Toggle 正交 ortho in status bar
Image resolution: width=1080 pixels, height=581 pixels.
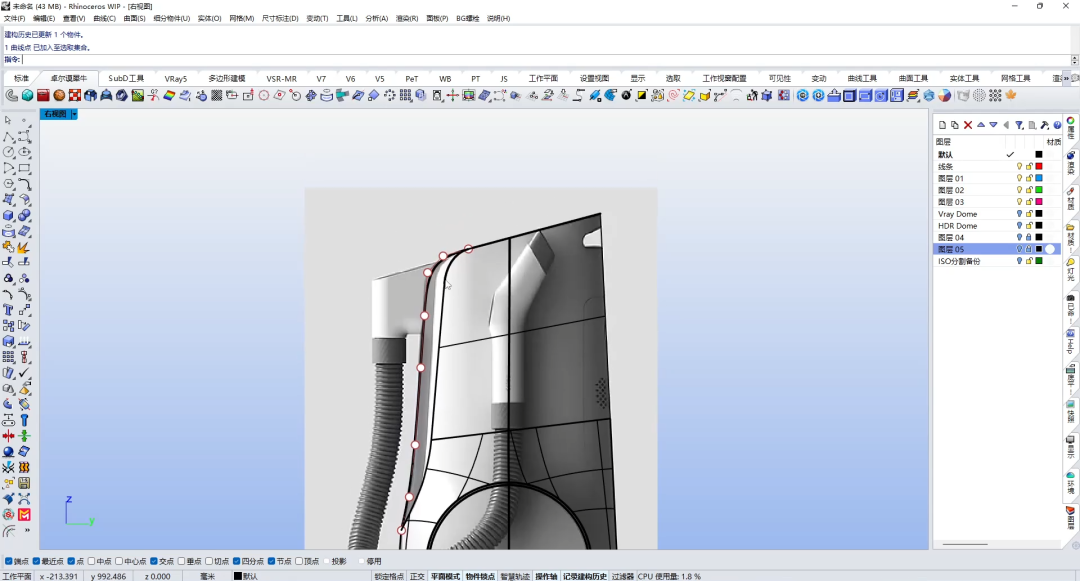pos(417,576)
